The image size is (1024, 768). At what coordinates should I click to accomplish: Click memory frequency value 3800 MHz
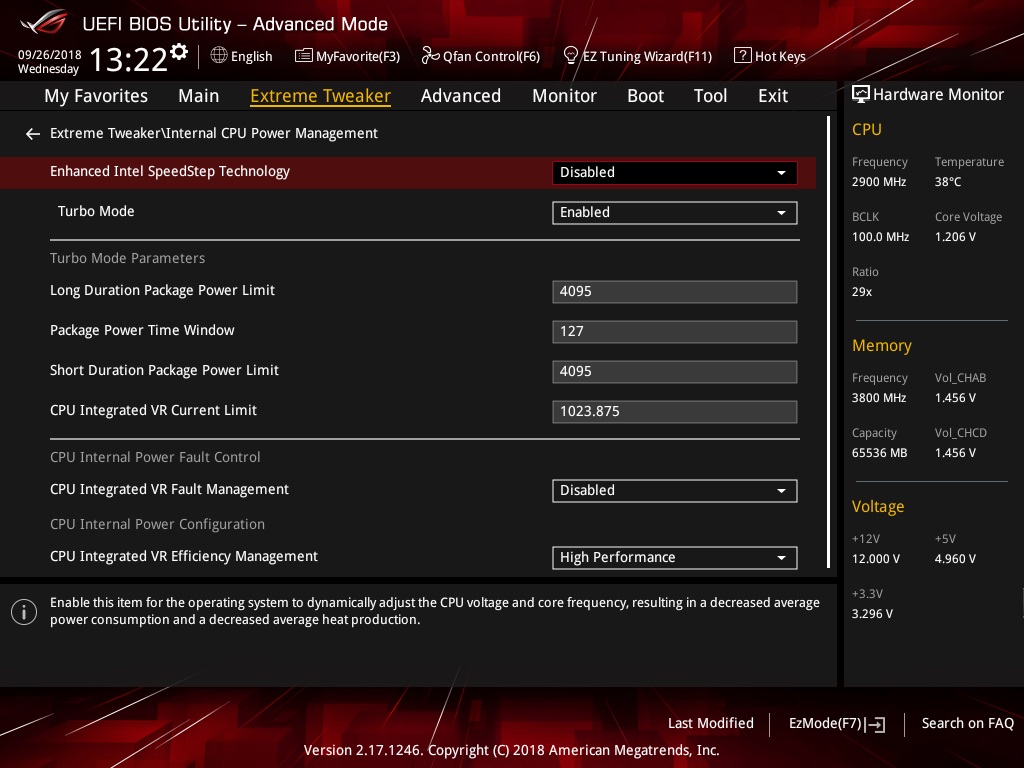click(879, 398)
